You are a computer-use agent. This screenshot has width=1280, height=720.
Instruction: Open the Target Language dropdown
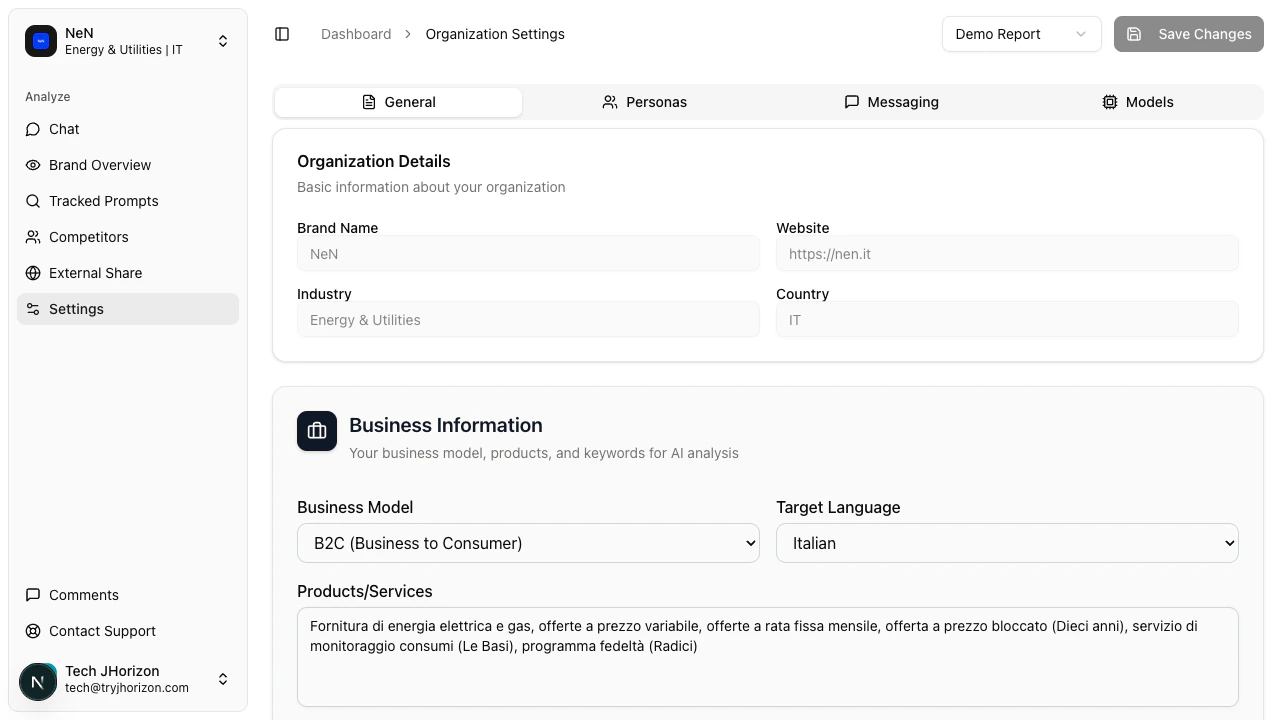1007,543
